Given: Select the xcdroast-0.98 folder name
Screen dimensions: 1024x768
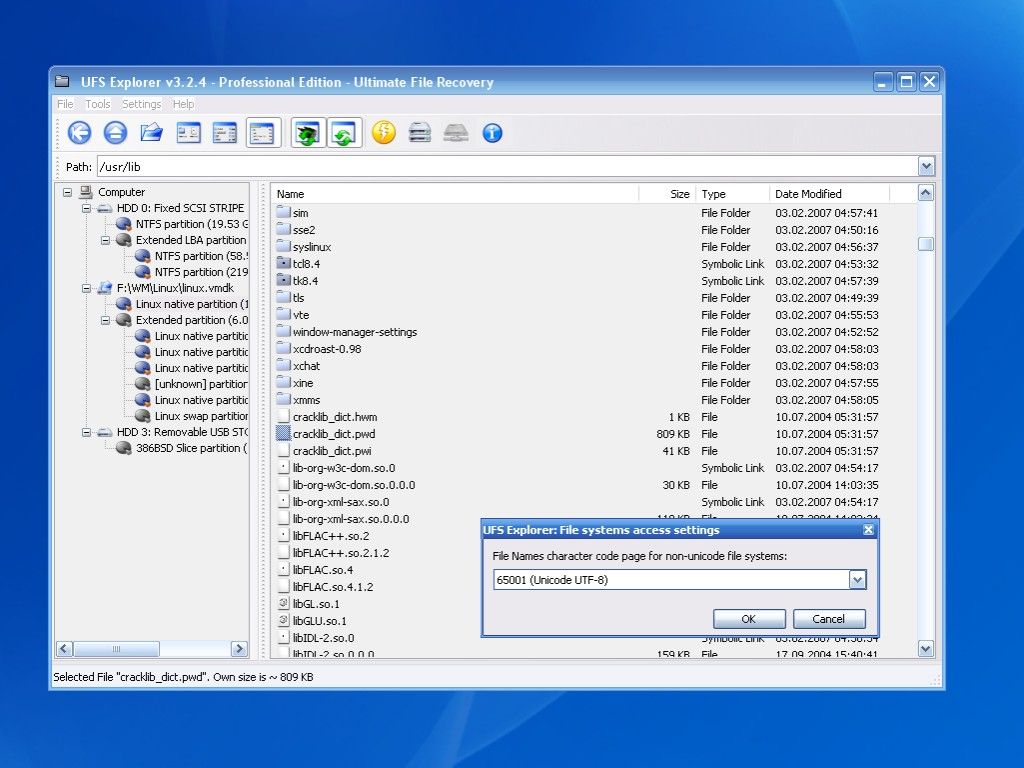Looking at the screenshot, I should point(327,349).
